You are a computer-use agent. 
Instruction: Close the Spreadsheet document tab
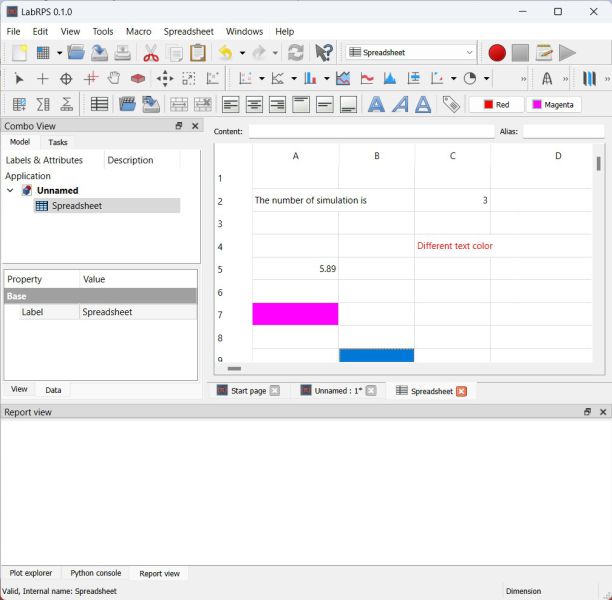[461, 391]
